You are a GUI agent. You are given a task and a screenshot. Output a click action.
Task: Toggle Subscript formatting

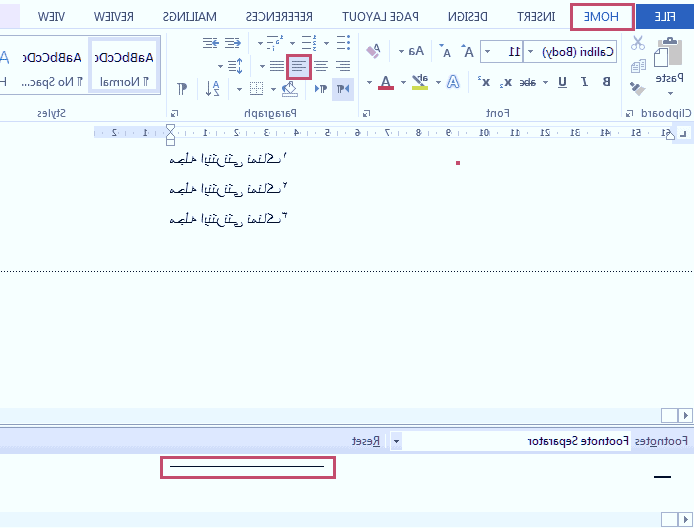pyautogui.click(x=506, y=82)
